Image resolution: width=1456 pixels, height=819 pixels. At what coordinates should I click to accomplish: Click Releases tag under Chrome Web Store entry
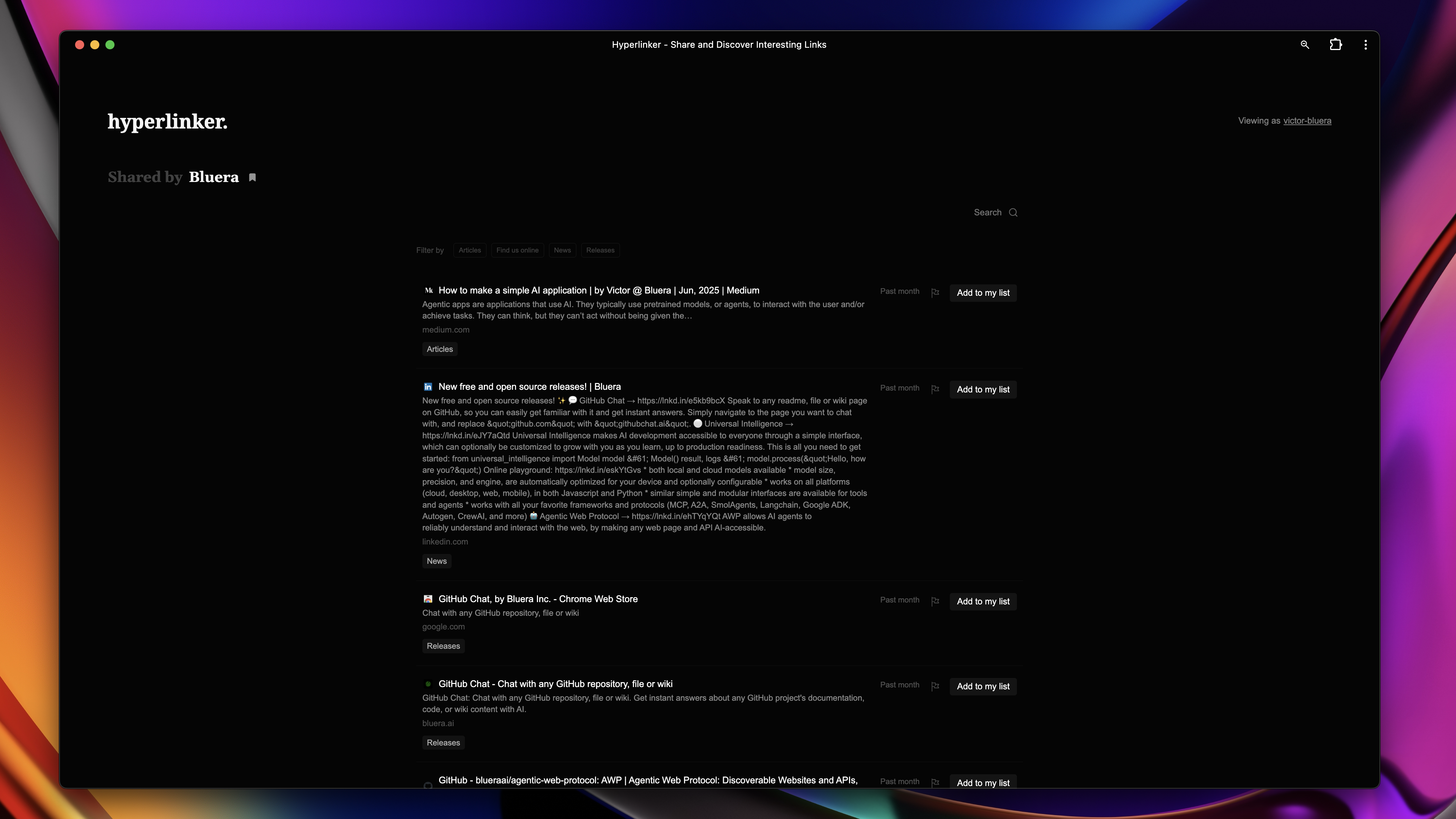443,646
